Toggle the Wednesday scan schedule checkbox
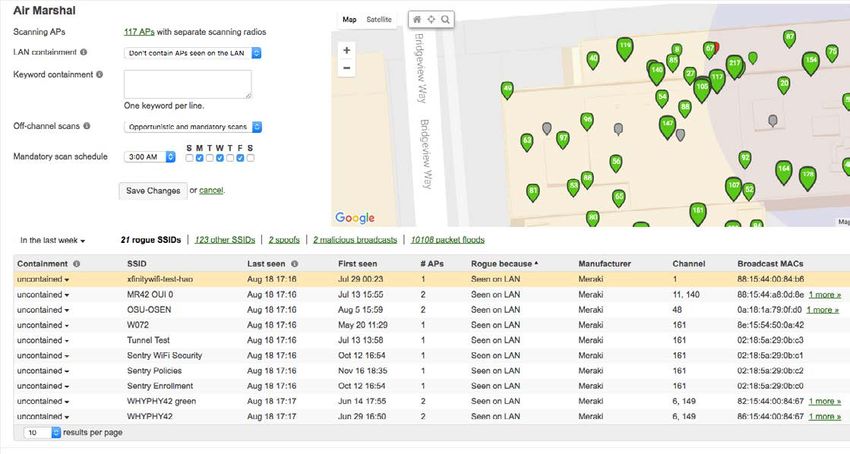Image resolution: width=850 pixels, height=454 pixels. pyautogui.click(x=220, y=158)
